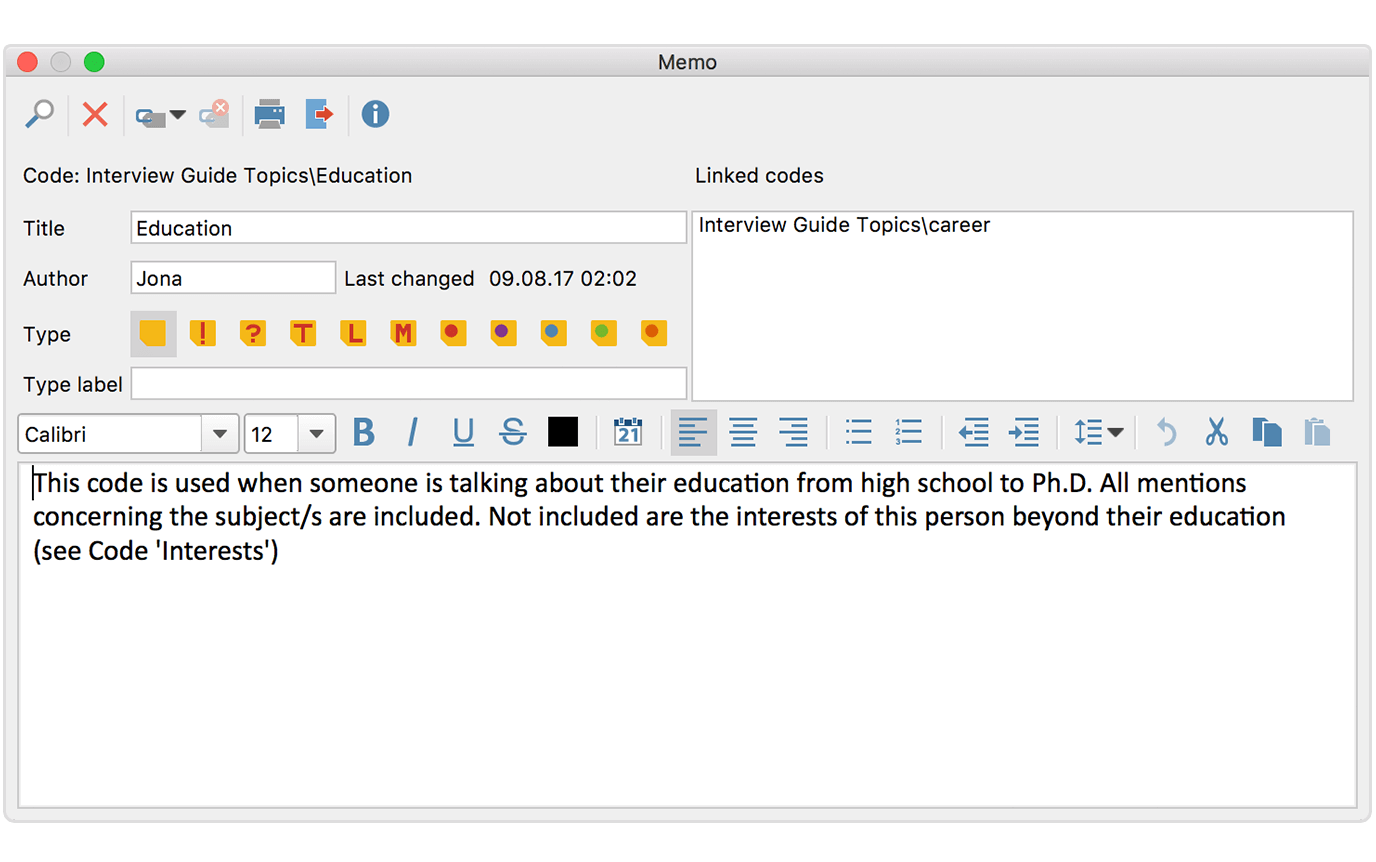Image resolution: width=1376 pixels, height=862 pixels.
Task: Print the memo using the printer icon
Action: pyautogui.click(x=269, y=114)
